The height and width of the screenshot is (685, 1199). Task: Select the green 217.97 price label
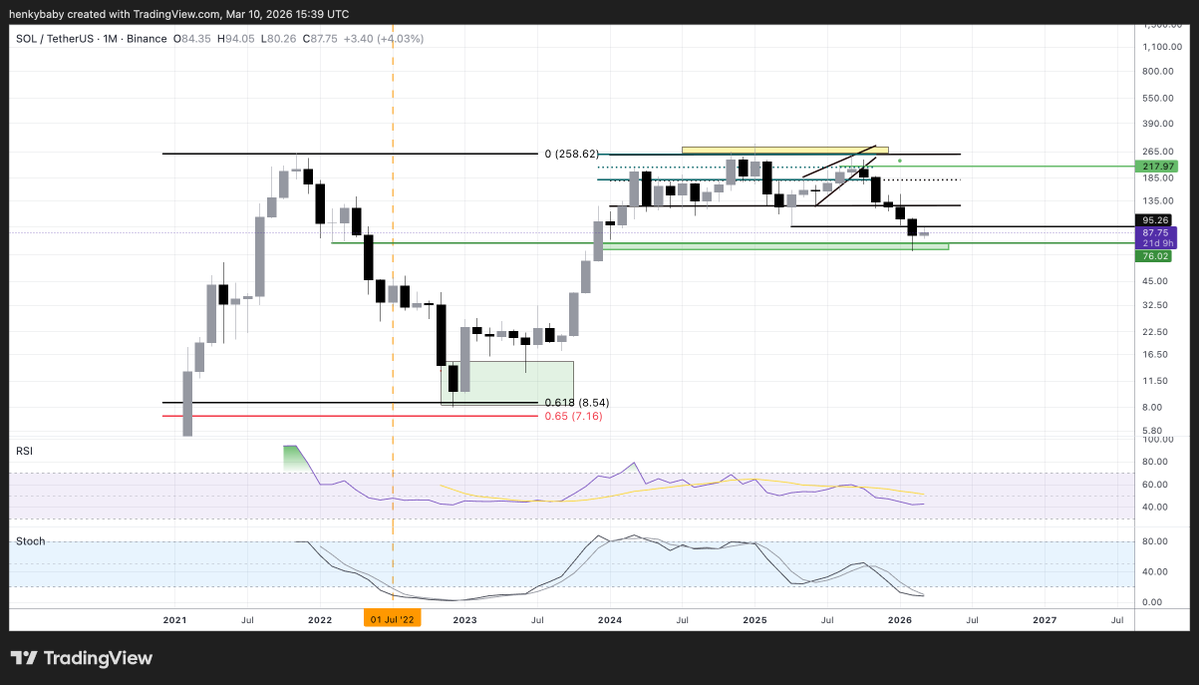pos(1158,167)
